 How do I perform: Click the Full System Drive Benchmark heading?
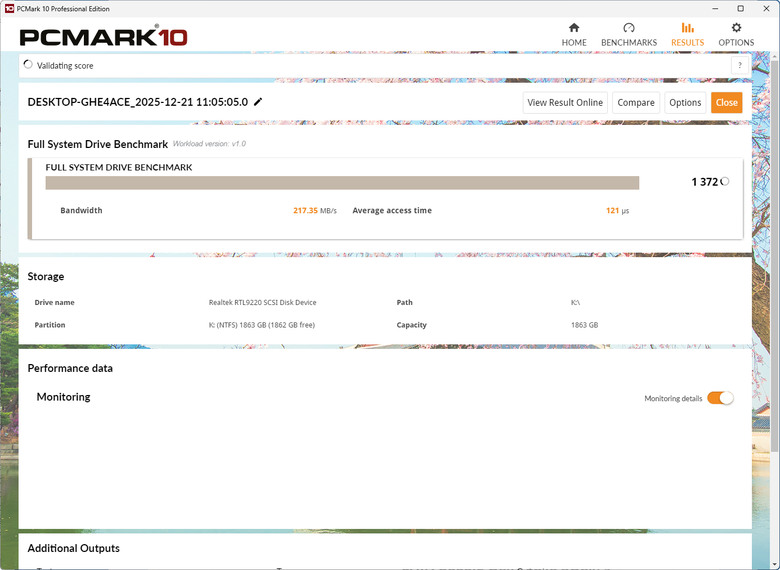(x=98, y=144)
